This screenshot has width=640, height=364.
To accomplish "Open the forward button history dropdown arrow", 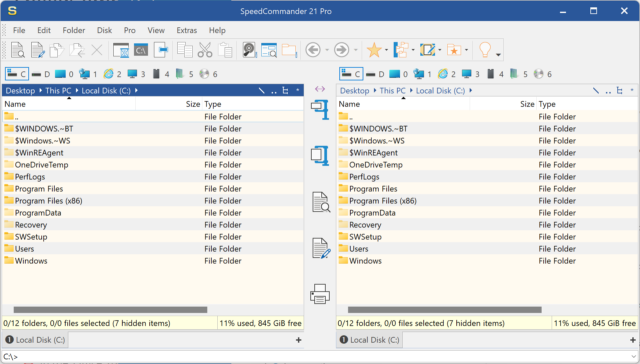I will point(356,50).
